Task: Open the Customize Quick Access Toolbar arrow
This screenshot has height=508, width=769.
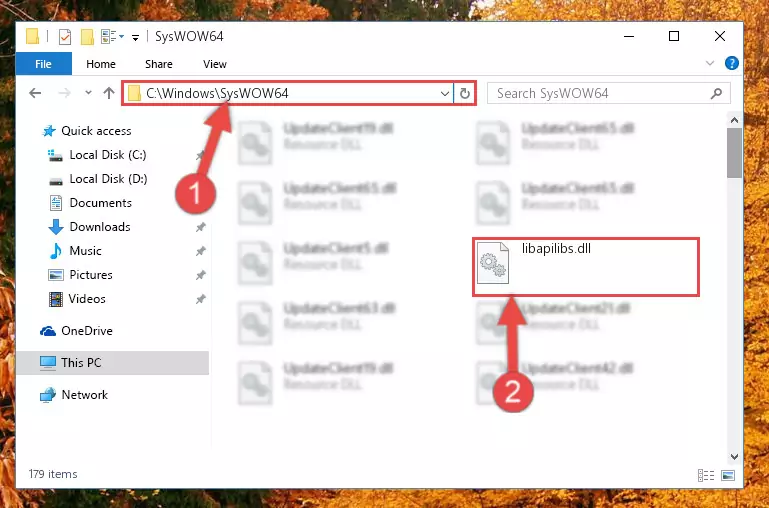Action: coord(136,37)
